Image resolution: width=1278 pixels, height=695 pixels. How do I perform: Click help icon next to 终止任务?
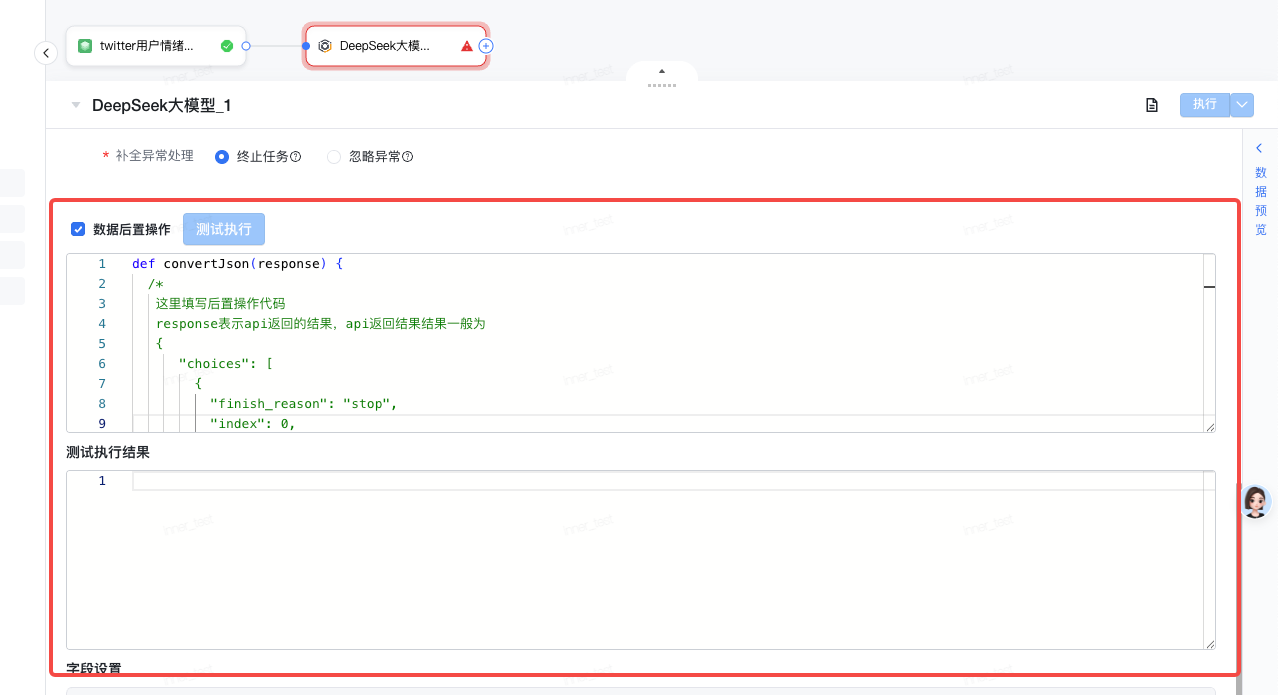coord(296,157)
